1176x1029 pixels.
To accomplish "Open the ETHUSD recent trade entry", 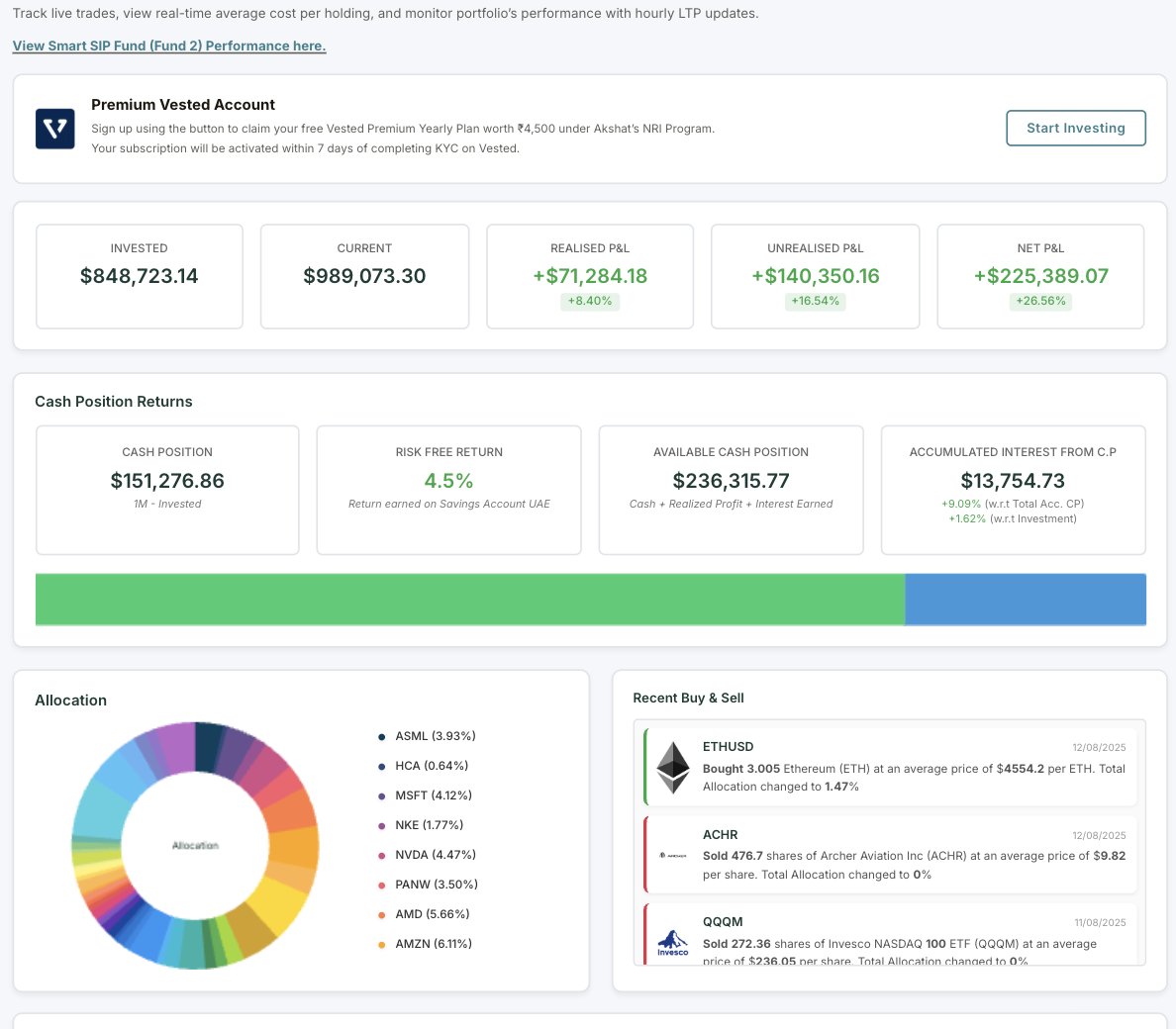I will point(890,767).
